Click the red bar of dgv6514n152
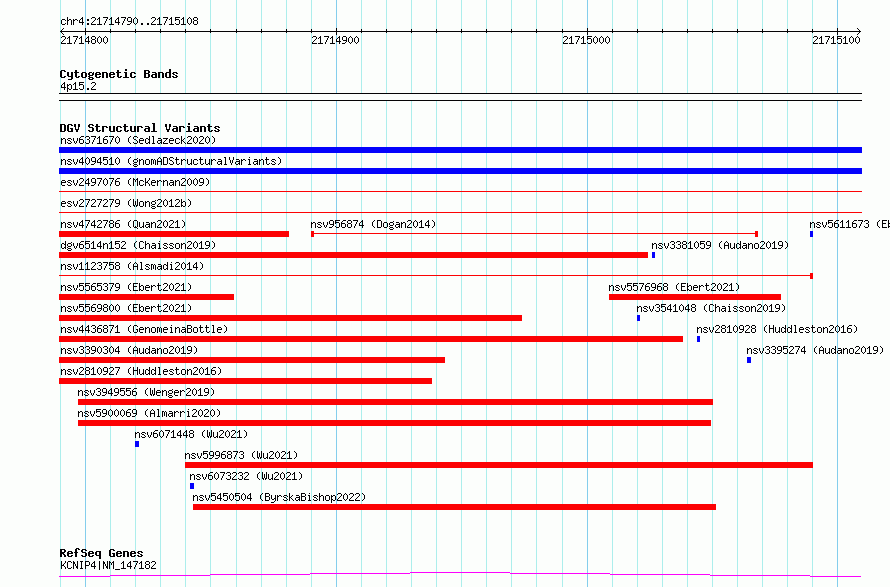This screenshot has height=587, width=890. click(x=354, y=255)
